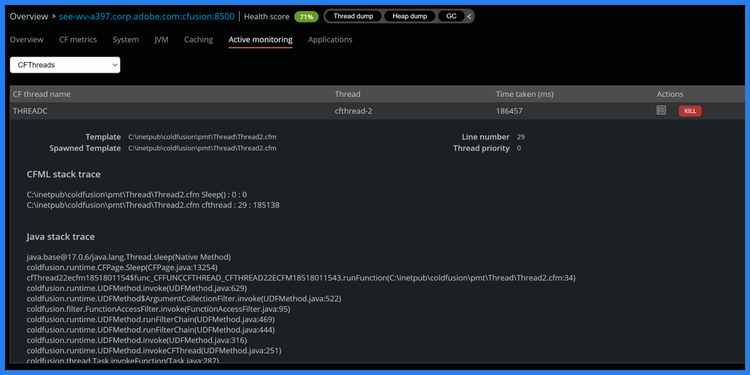Click the 71% health score badge

point(307,17)
